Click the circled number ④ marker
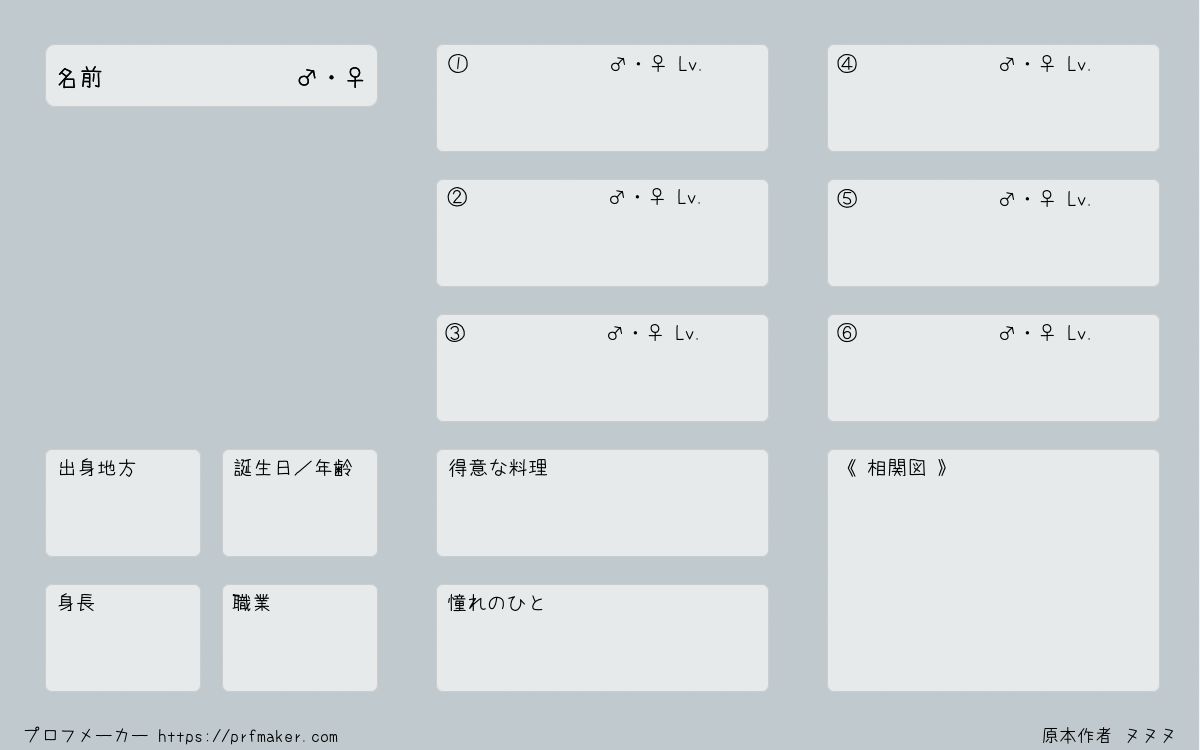The width and height of the screenshot is (1200, 750). tap(847, 65)
